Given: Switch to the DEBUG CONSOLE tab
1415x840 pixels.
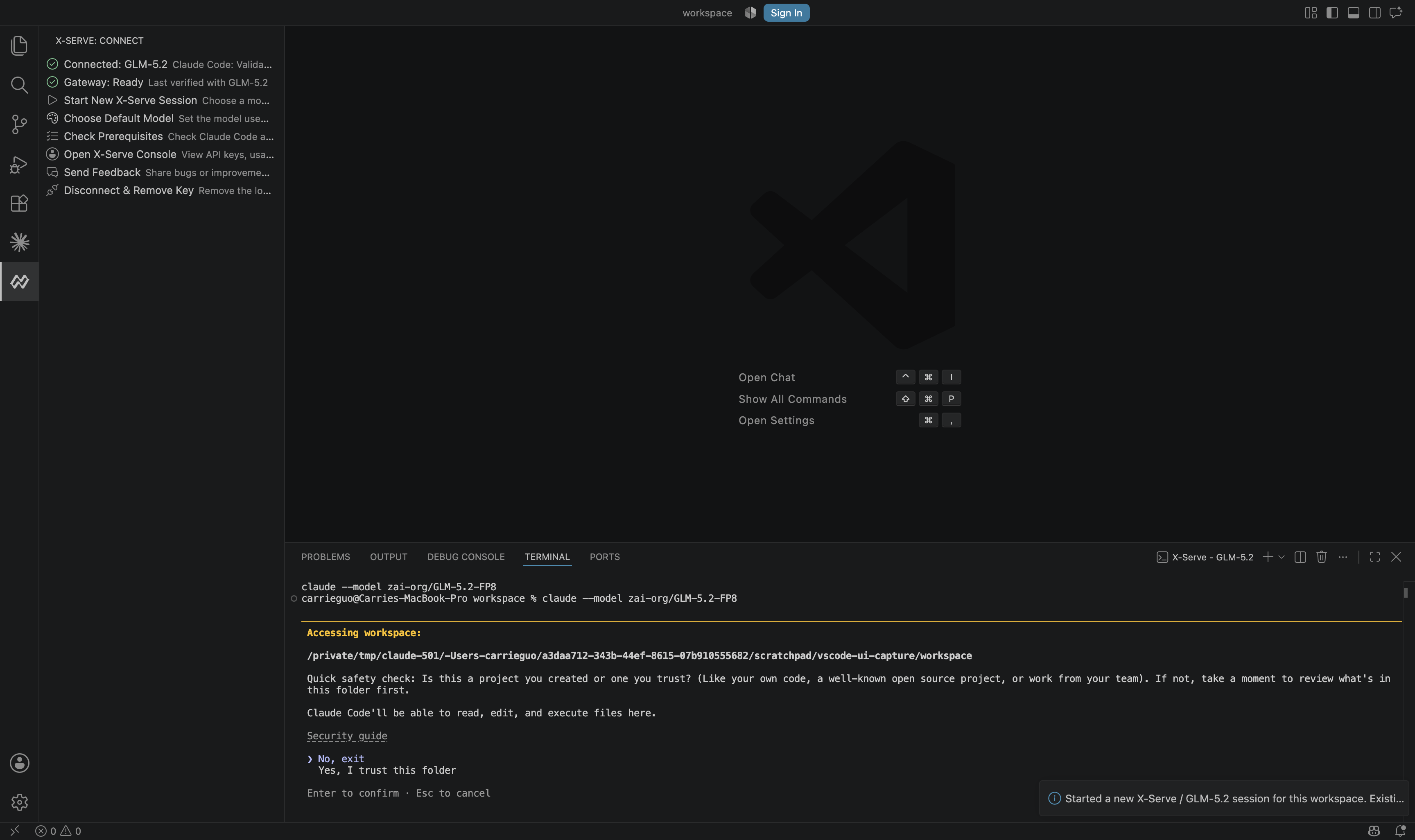Looking at the screenshot, I should (466, 557).
